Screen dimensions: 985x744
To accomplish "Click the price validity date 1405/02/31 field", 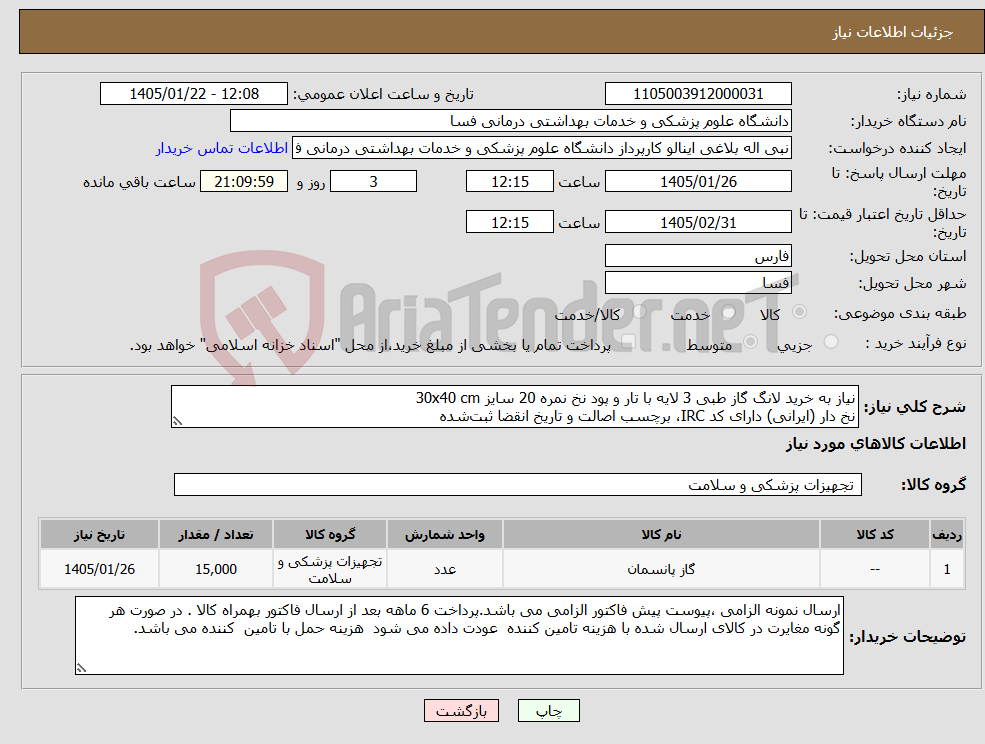I will point(698,222).
